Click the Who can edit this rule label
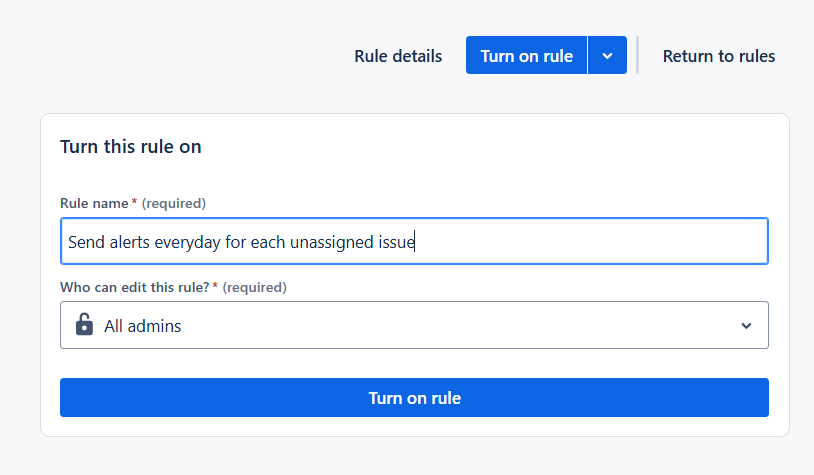This screenshot has width=814, height=475. [134, 287]
